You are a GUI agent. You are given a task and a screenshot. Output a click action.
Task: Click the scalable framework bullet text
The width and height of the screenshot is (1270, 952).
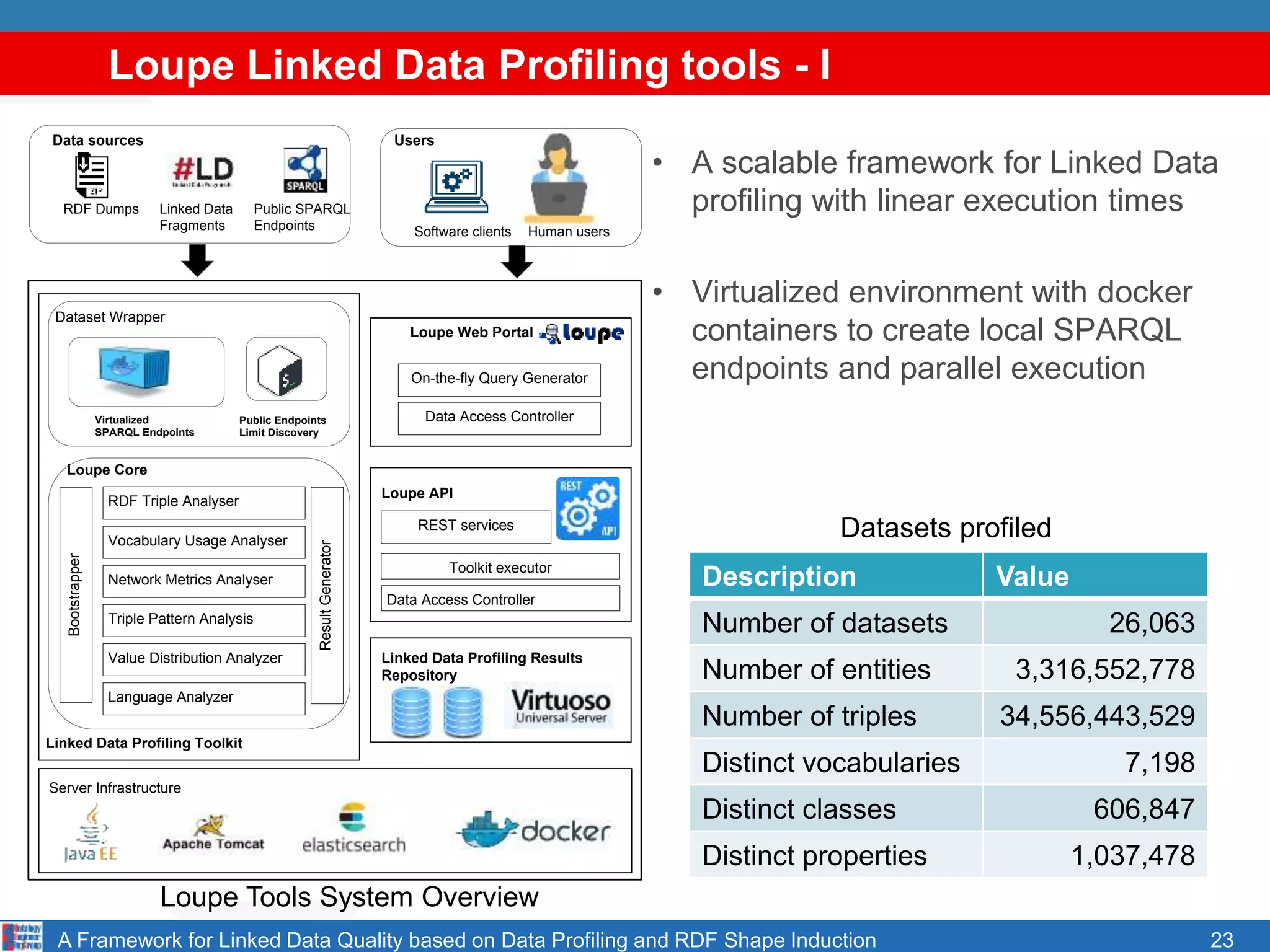pyautogui.click(x=954, y=182)
